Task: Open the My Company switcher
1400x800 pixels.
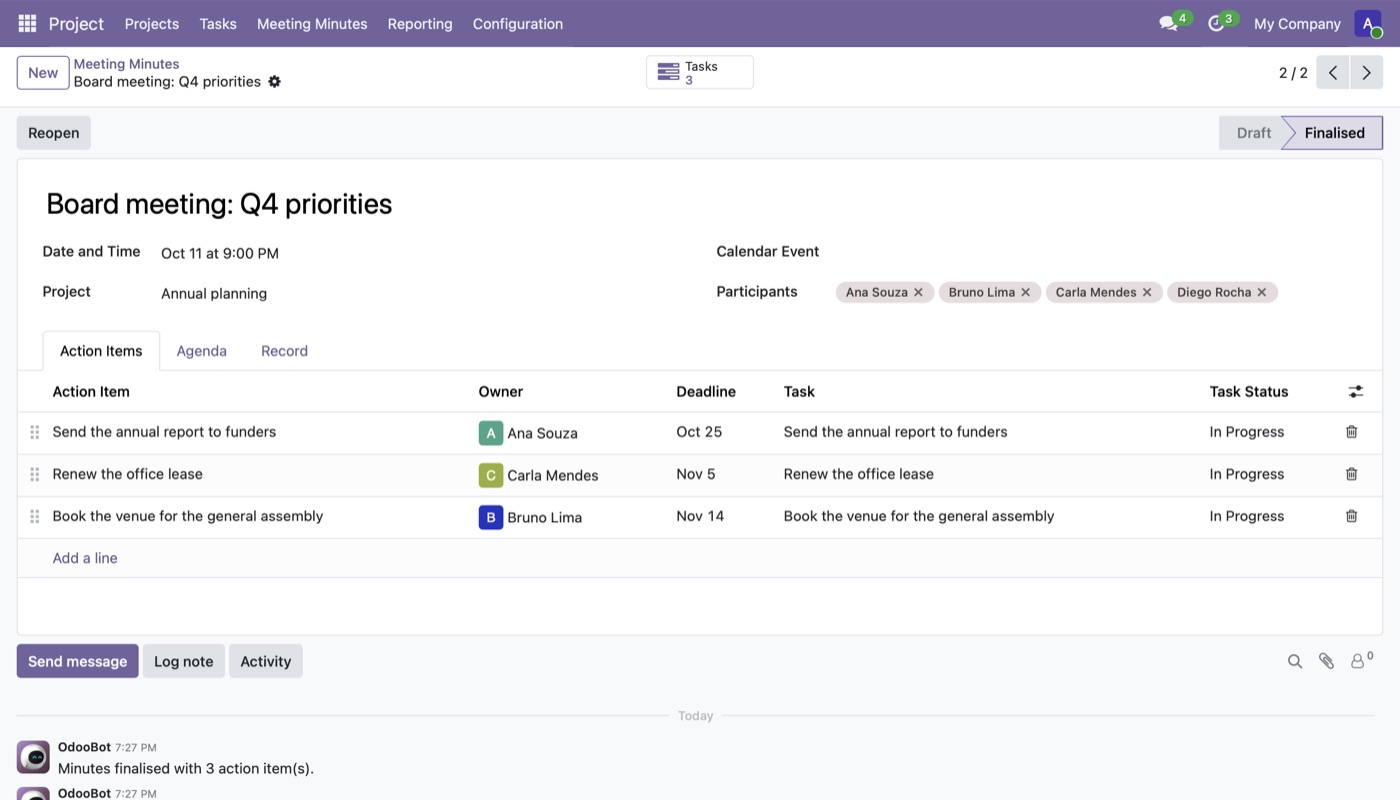Action: (x=1297, y=23)
